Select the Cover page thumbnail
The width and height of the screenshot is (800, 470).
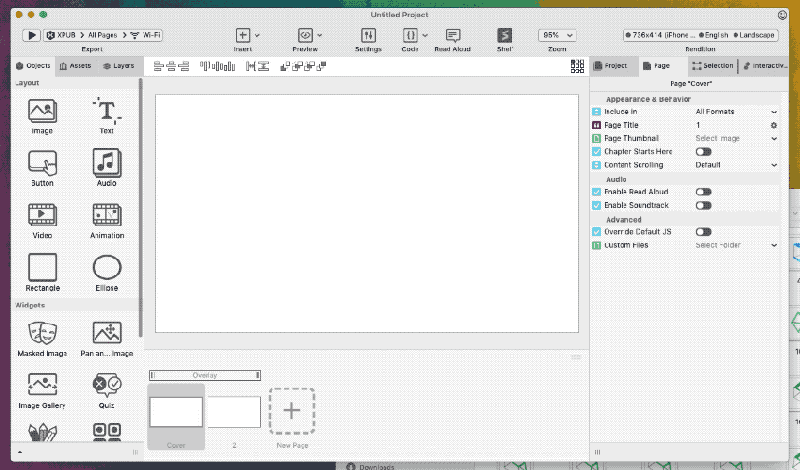coord(176,412)
